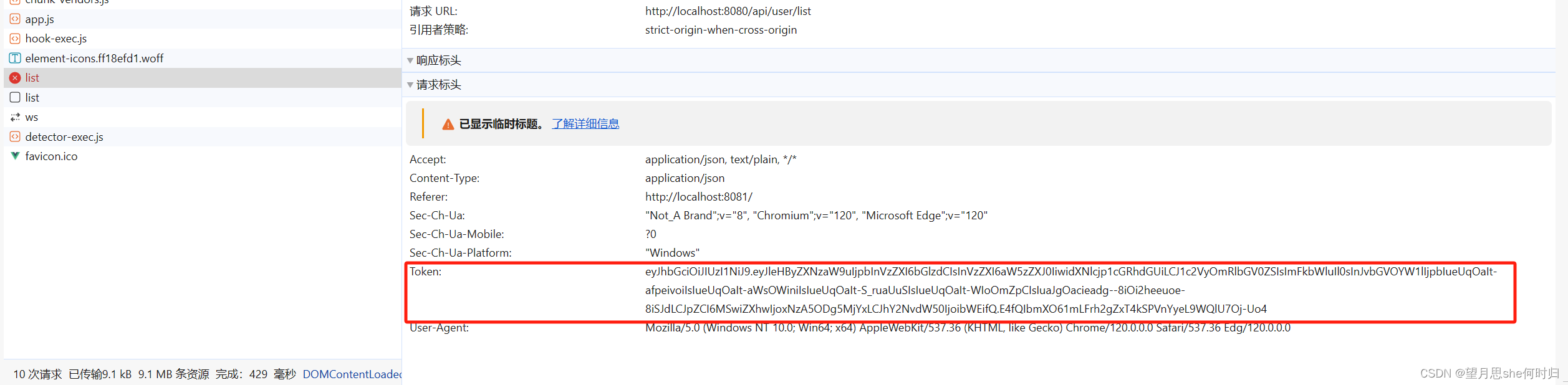Click the Token header JWT value

click(1070, 290)
